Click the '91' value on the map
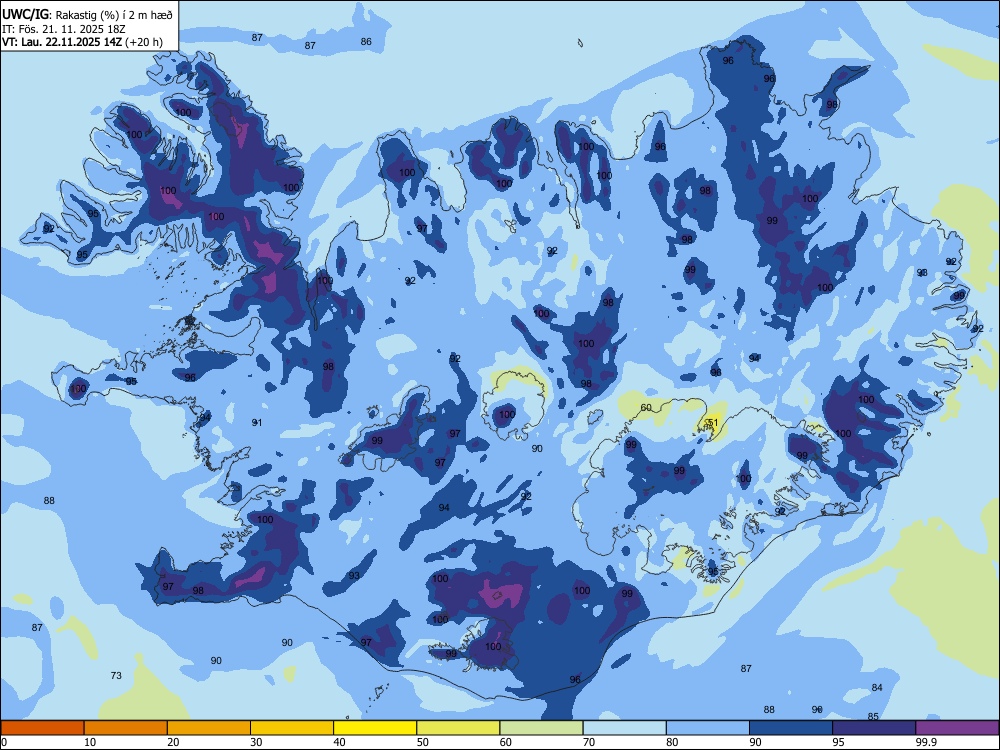The width and height of the screenshot is (1000, 750). pos(257,422)
